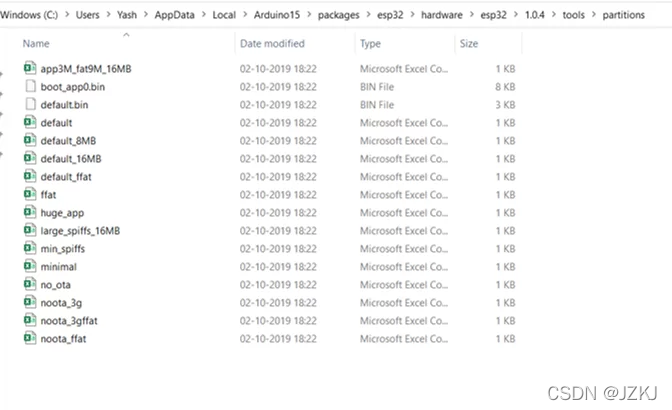Sort files by Date modified column header
672x410 pixels.
pyautogui.click(x=272, y=44)
